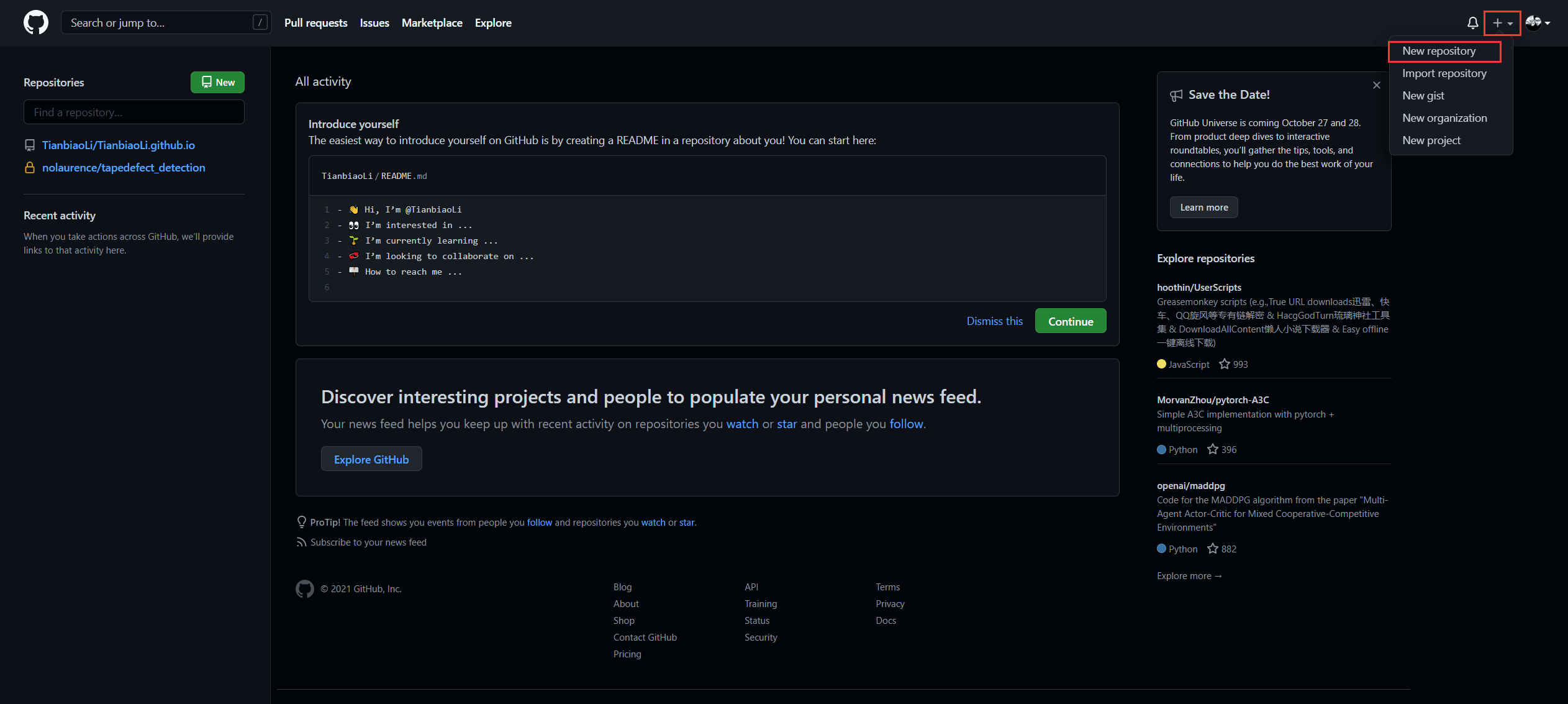Open MorvanZhou/pytorch-A3C repository
This screenshot has height=704, width=1568.
[x=1213, y=400]
